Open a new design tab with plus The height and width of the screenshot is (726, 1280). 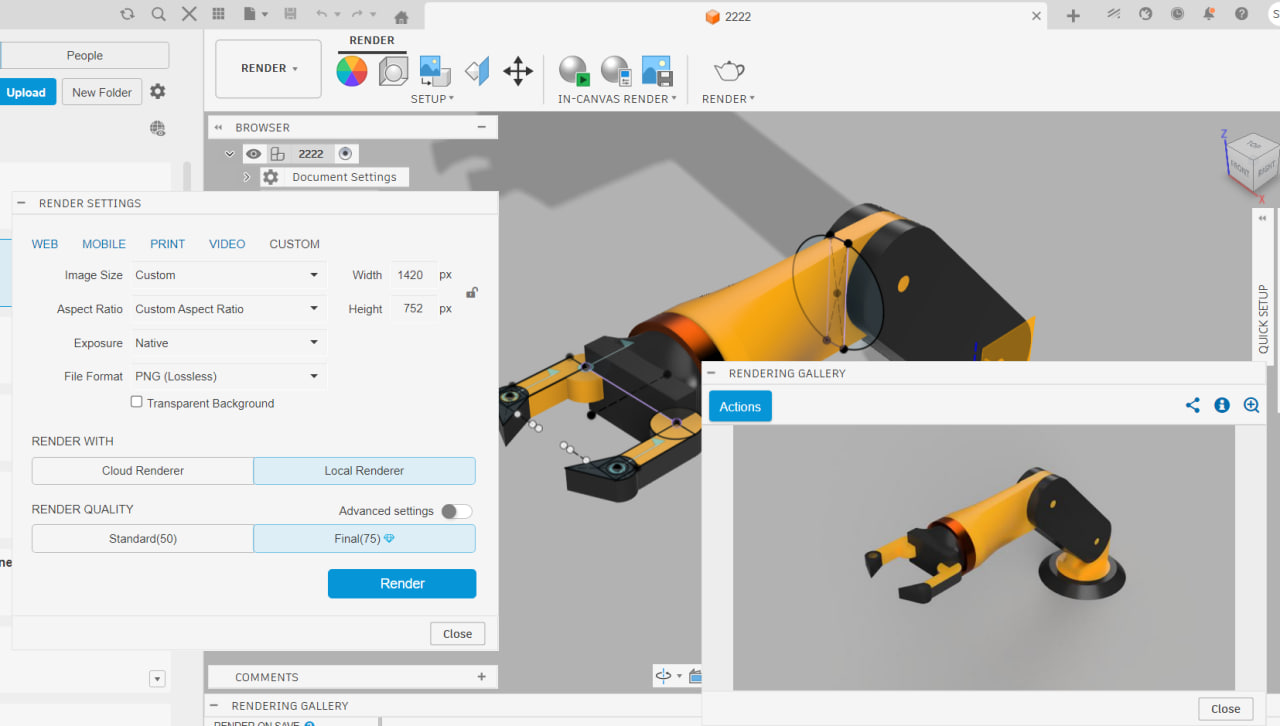(x=1073, y=15)
